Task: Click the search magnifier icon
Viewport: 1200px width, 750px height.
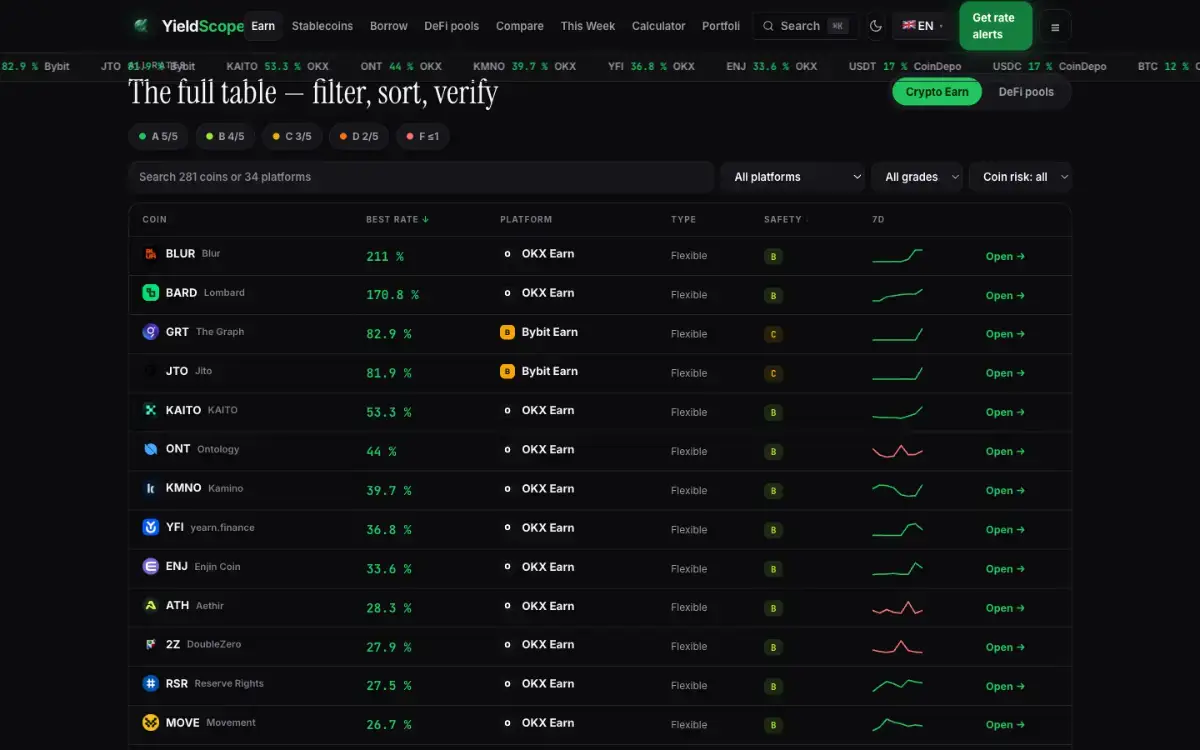Action: click(768, 26)
